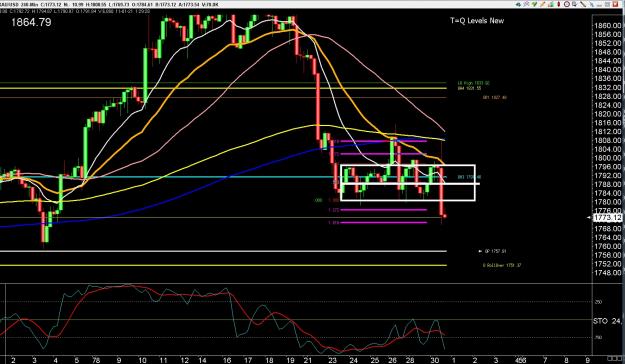Screen dimensions: 625x364
Task: Click date 21 on the time axis
Action: click(x=307, y=360)
